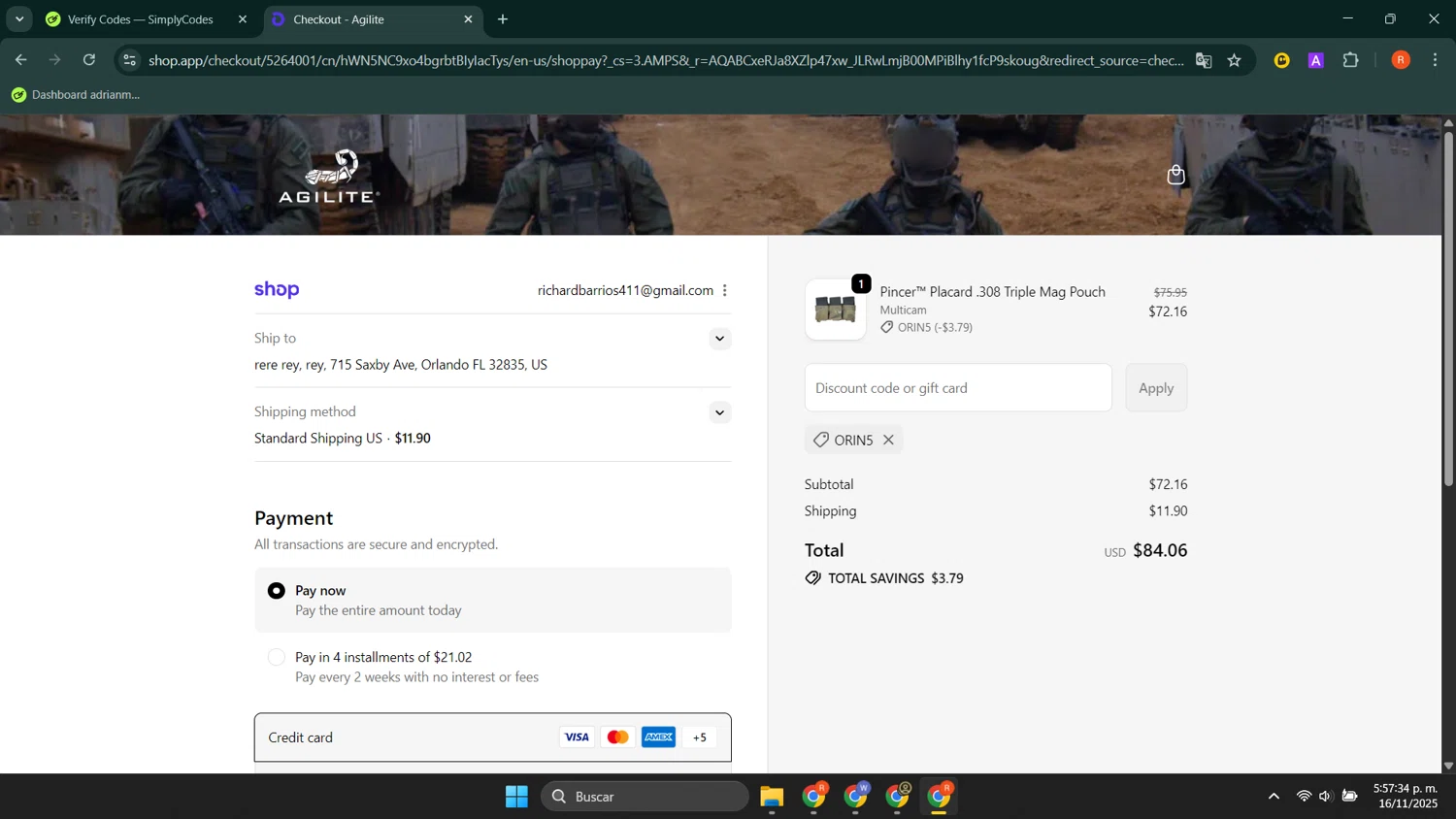The image size is (1456, 819).
Task: Click the Wi-Fi icon in system tray
Action: [1304, 797]
